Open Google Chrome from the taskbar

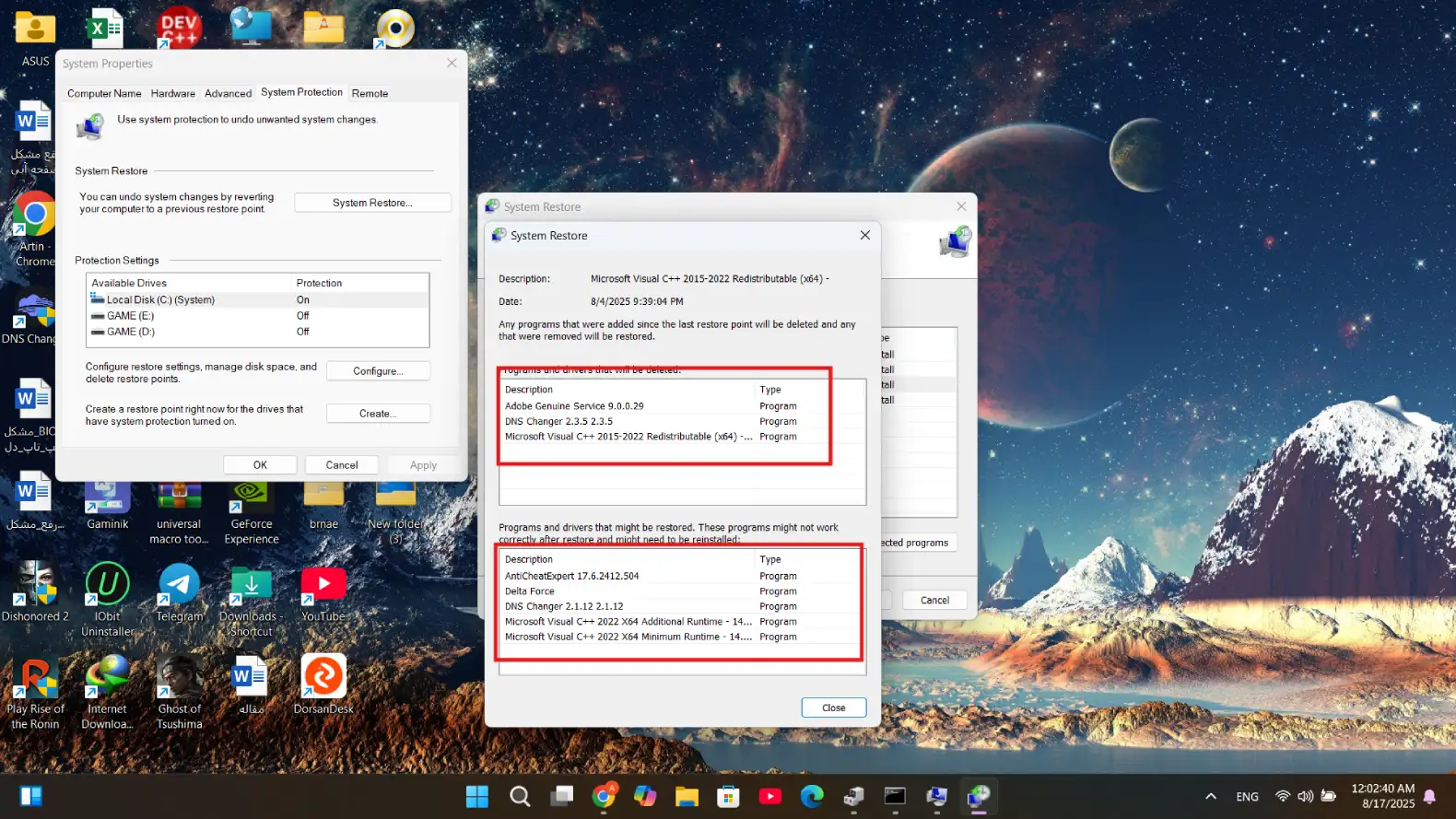tap(605, 796)
